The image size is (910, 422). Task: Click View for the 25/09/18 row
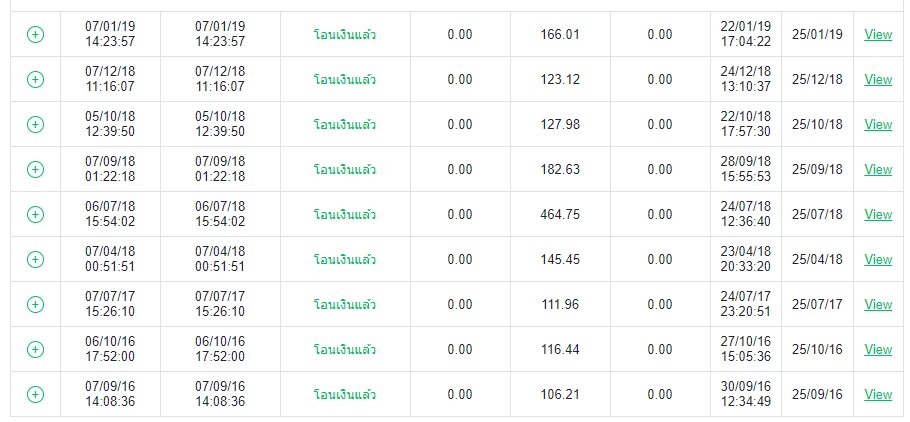tap(878, 169)
